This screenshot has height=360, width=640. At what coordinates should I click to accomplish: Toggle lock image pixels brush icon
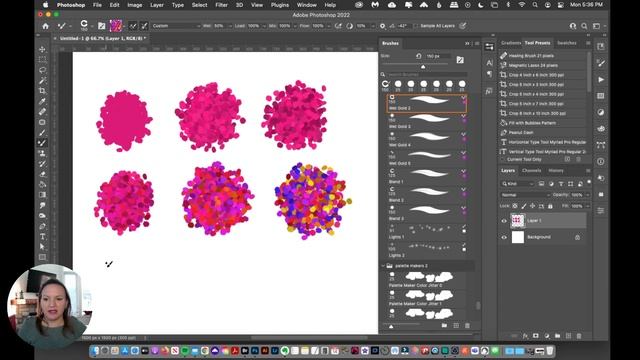(524, 206)
